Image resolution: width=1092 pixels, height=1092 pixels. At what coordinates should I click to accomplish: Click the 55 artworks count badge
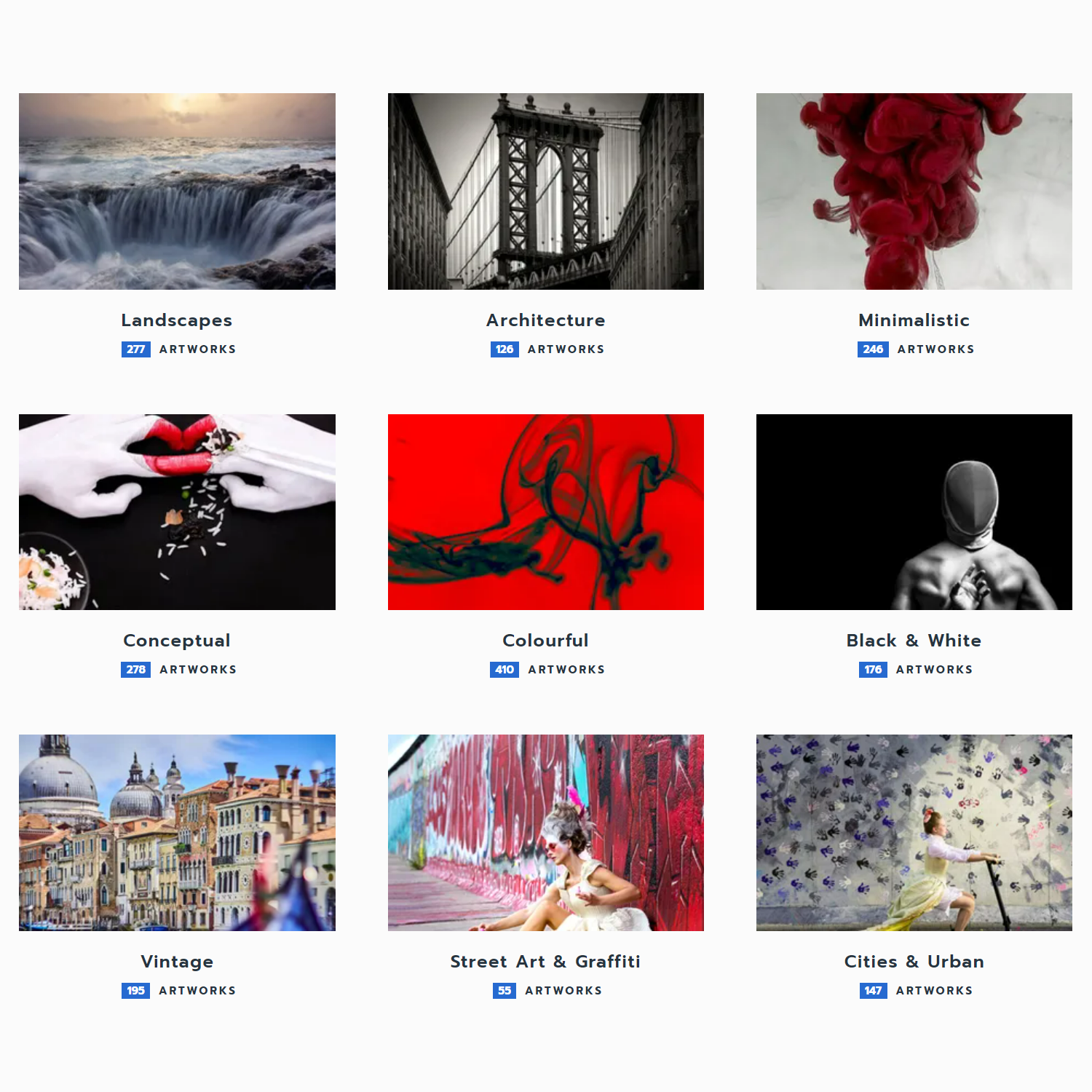(505, 991)
